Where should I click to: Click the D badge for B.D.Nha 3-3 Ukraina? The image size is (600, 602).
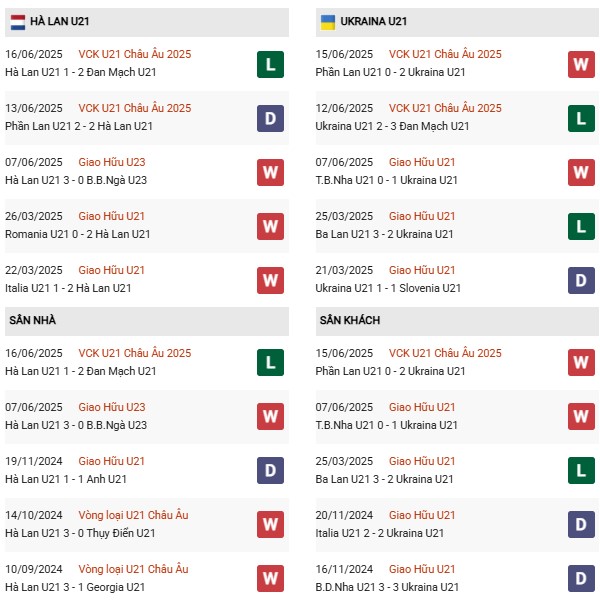pyautogui.click(x=581, y=578)
